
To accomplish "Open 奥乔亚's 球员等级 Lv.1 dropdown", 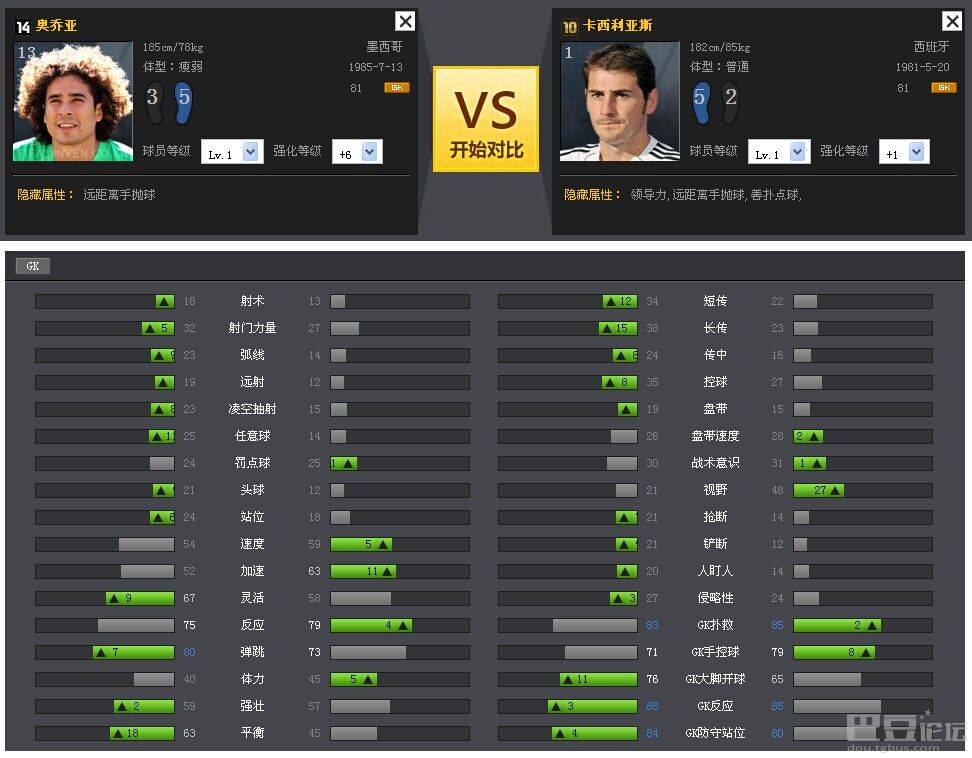I will [x=250, y=152].
